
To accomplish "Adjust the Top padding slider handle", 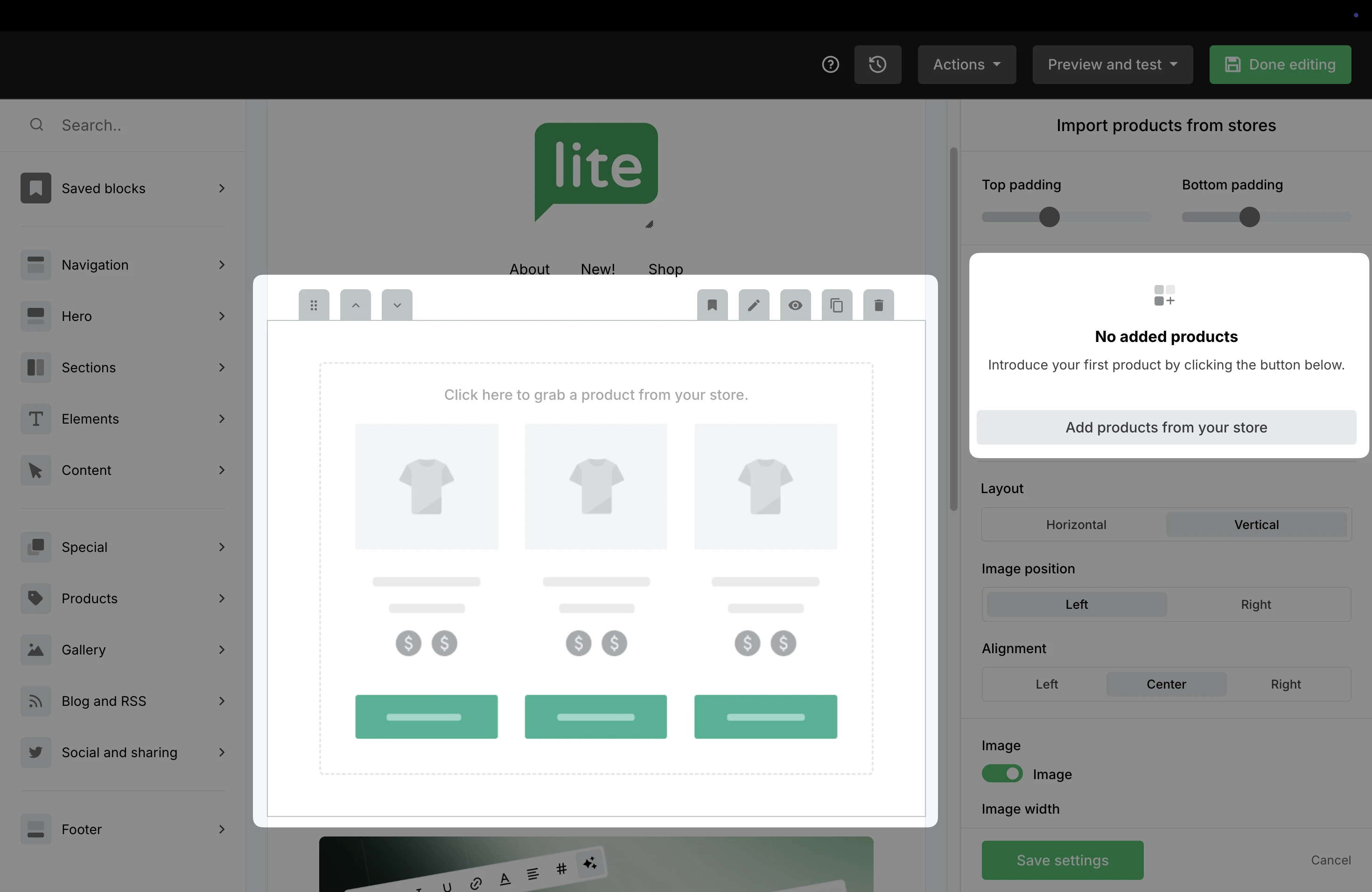I will pyautogui.click(x=1049, y=217).
